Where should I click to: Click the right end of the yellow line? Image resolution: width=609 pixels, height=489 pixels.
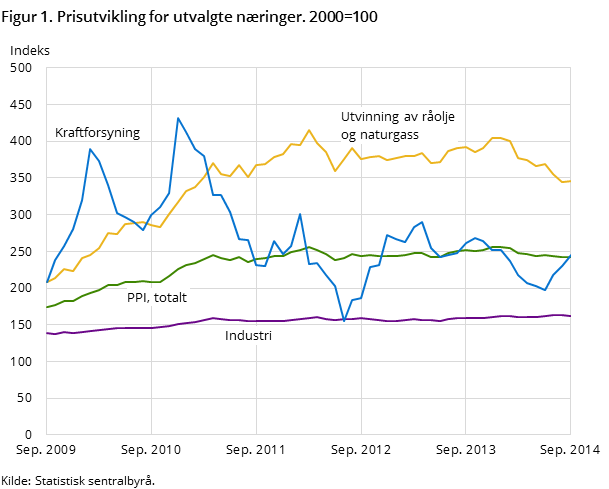point(569,181)
